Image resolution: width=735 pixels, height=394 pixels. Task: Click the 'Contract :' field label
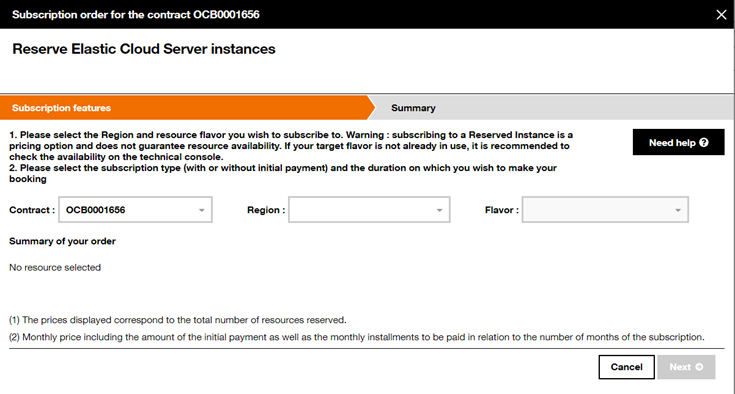click(32, 210)
